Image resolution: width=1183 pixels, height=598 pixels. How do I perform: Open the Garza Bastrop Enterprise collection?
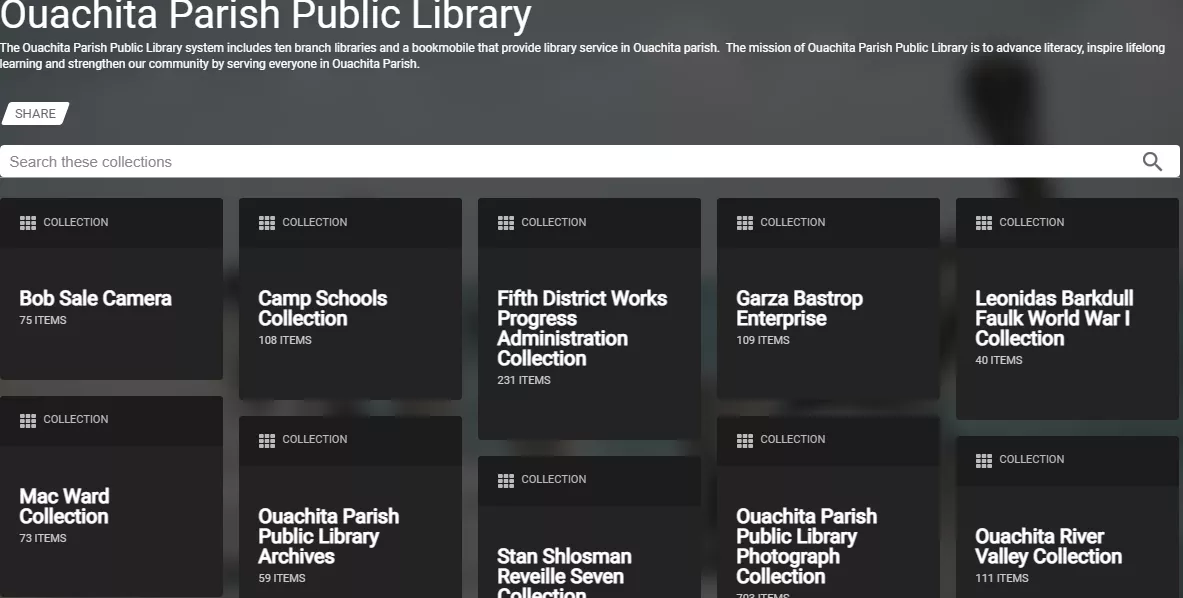800,308
